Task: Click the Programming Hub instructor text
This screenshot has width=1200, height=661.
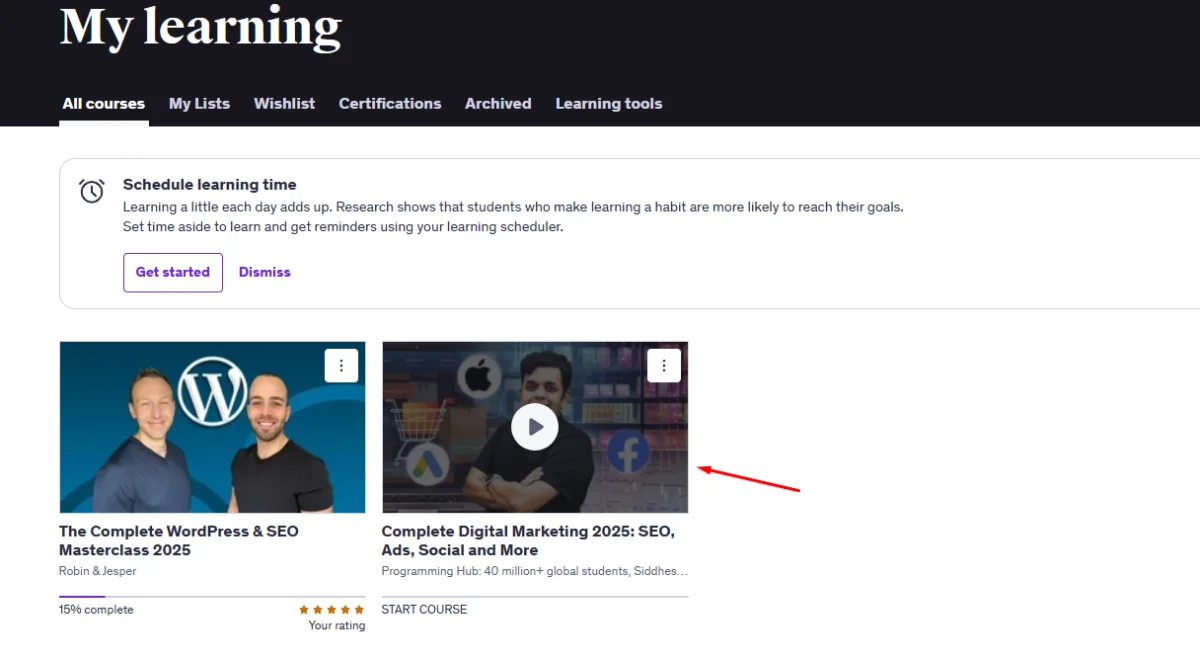Action: (x=535, y=571)
